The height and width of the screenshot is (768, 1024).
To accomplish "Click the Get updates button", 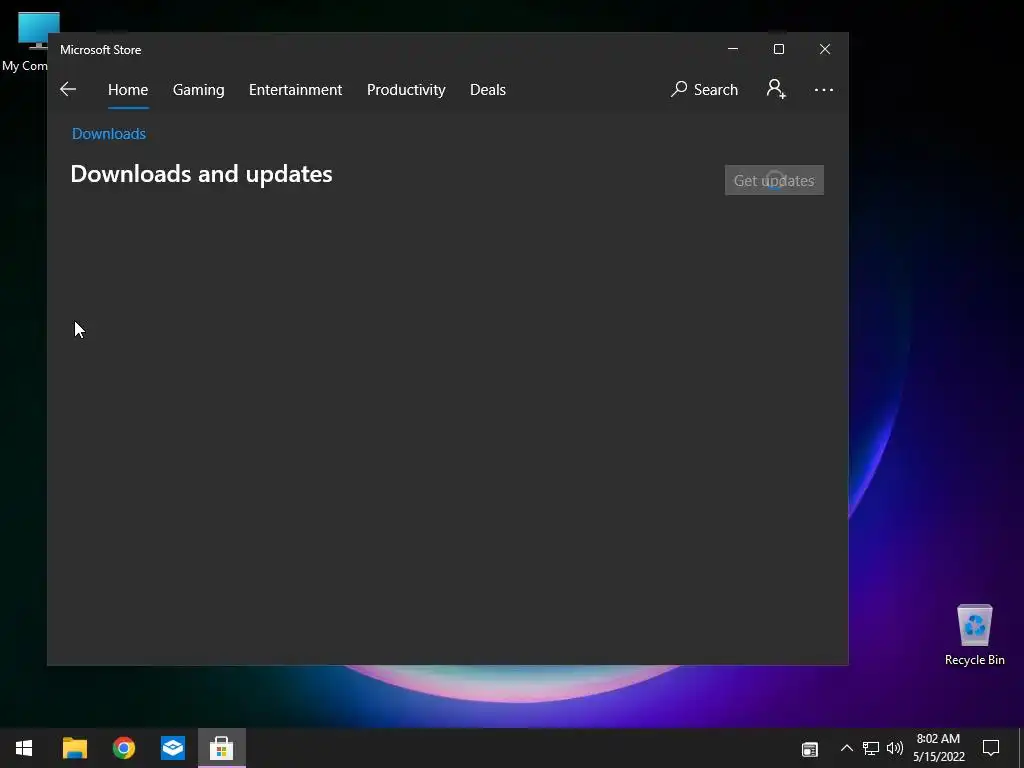I will point(774,180).
